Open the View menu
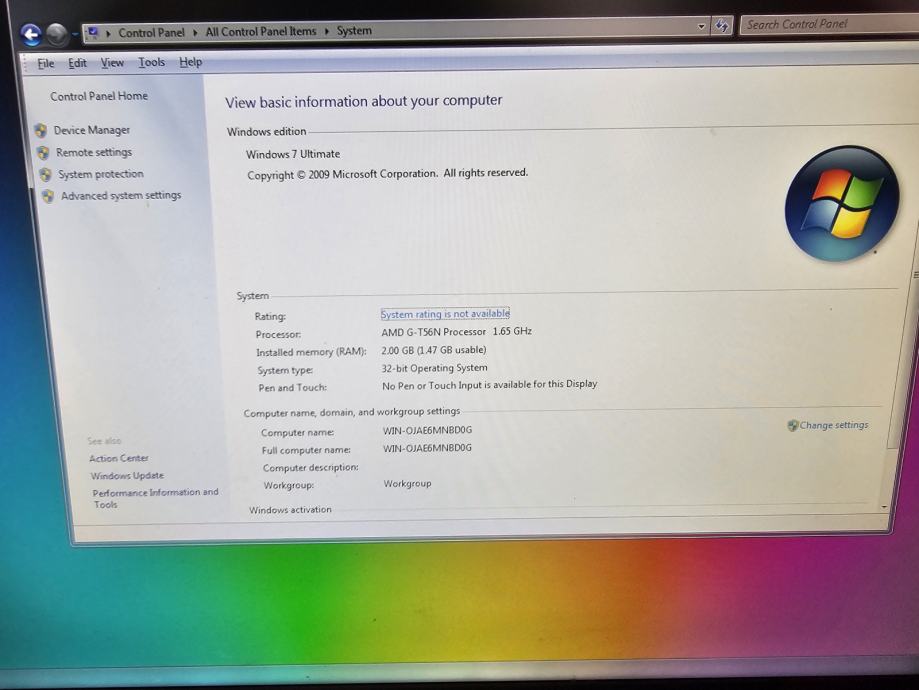Screen dimensions: 919x690 coord(112,62)
